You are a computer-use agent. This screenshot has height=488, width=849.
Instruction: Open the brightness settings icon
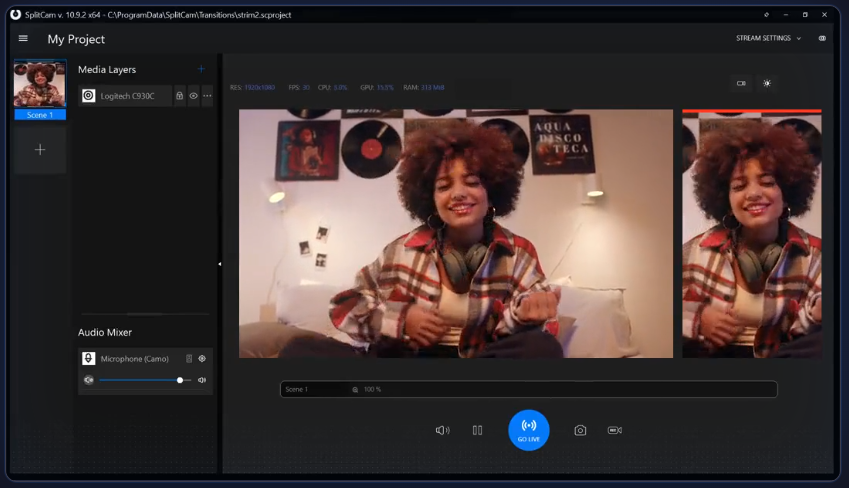767,83
